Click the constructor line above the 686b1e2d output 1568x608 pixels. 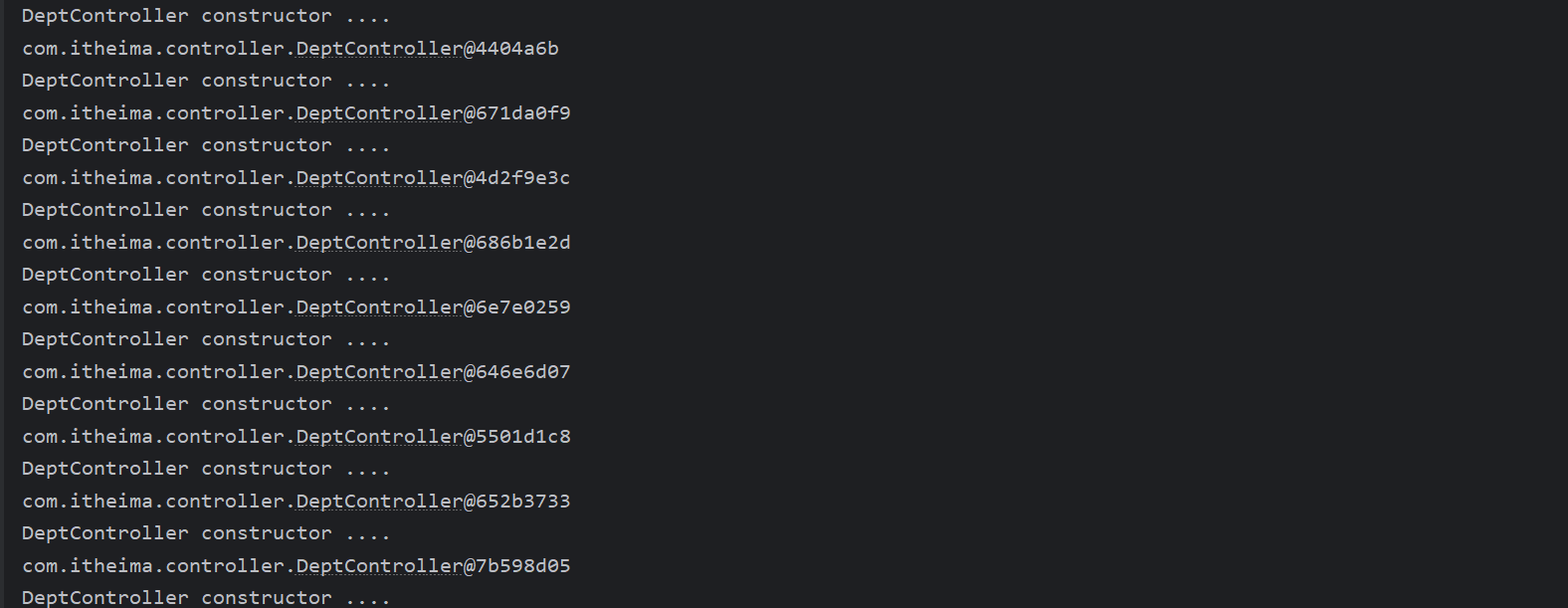click(x=206, y=210)
